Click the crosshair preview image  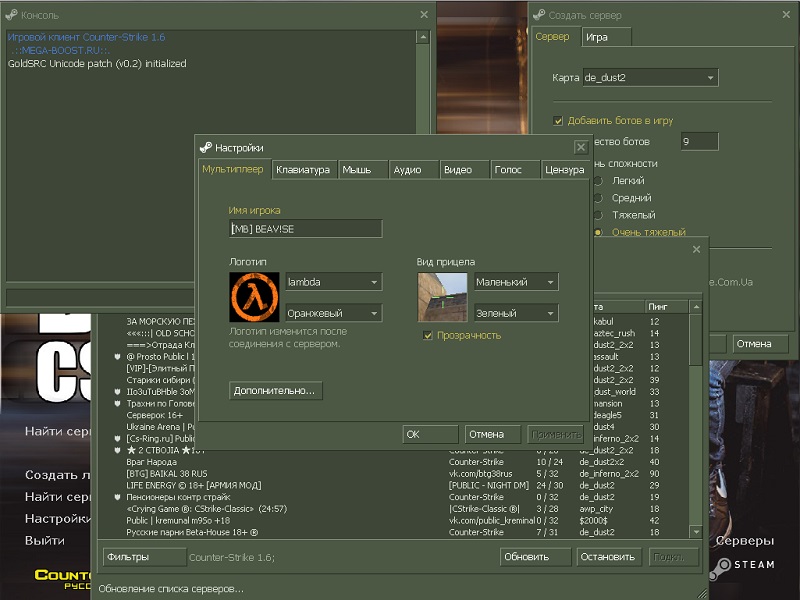(x=442, y=297)
